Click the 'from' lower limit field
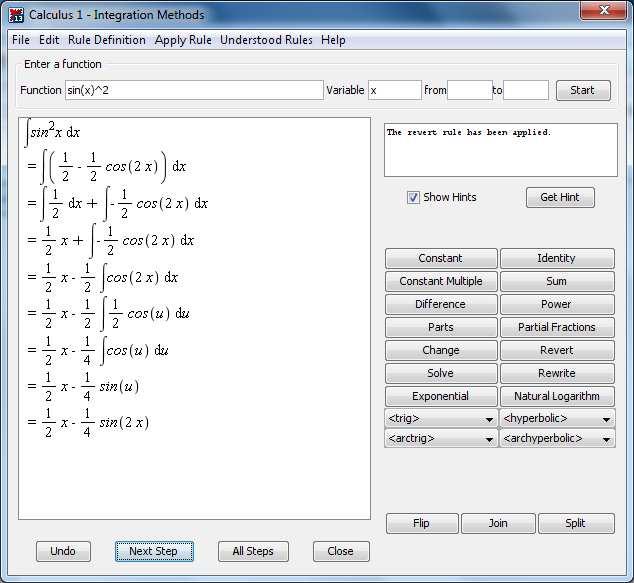 469,90
